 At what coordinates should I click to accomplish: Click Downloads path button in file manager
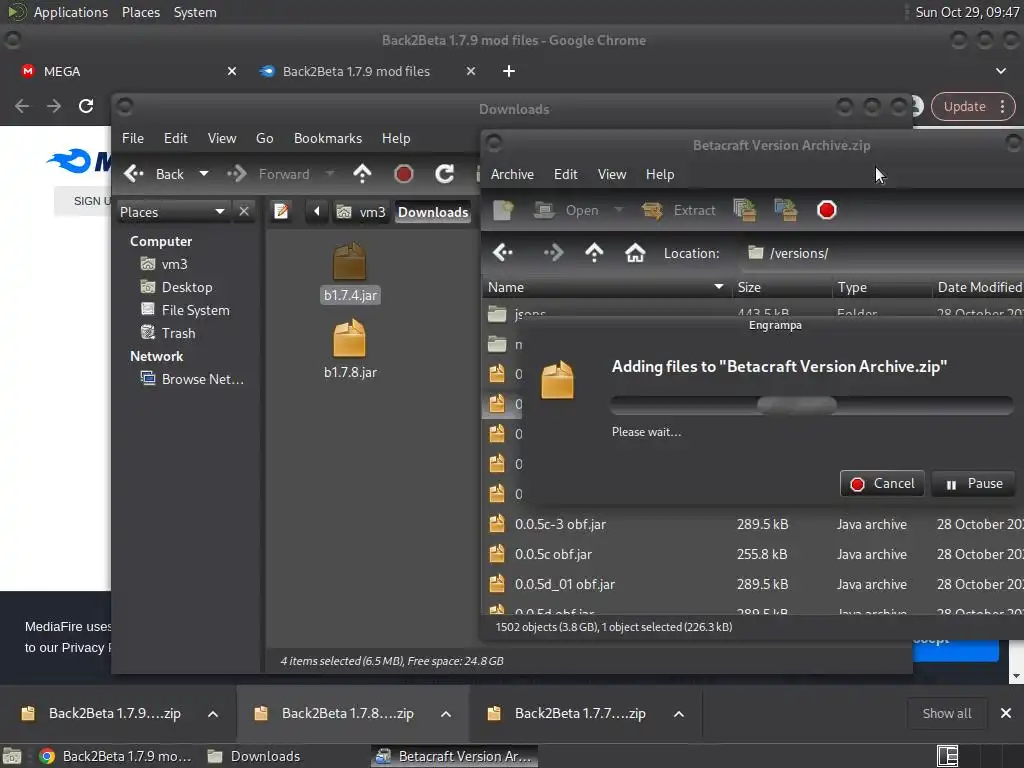click(433, 212)
